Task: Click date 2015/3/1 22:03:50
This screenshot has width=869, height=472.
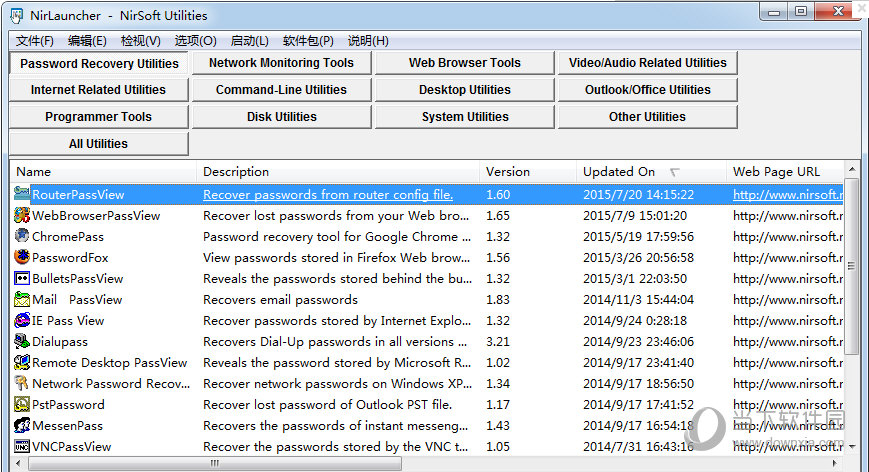Action: [x=635, y=279]
